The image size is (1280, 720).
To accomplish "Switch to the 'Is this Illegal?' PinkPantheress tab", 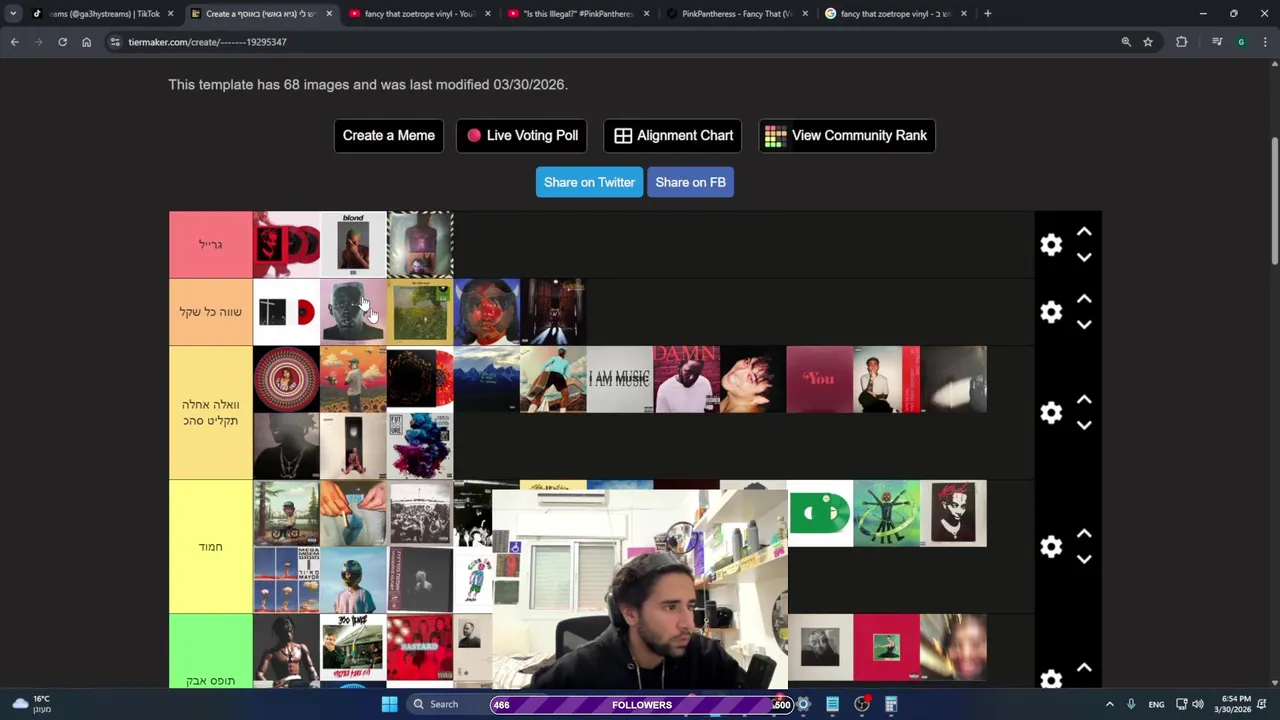I will tap(578, 14).
